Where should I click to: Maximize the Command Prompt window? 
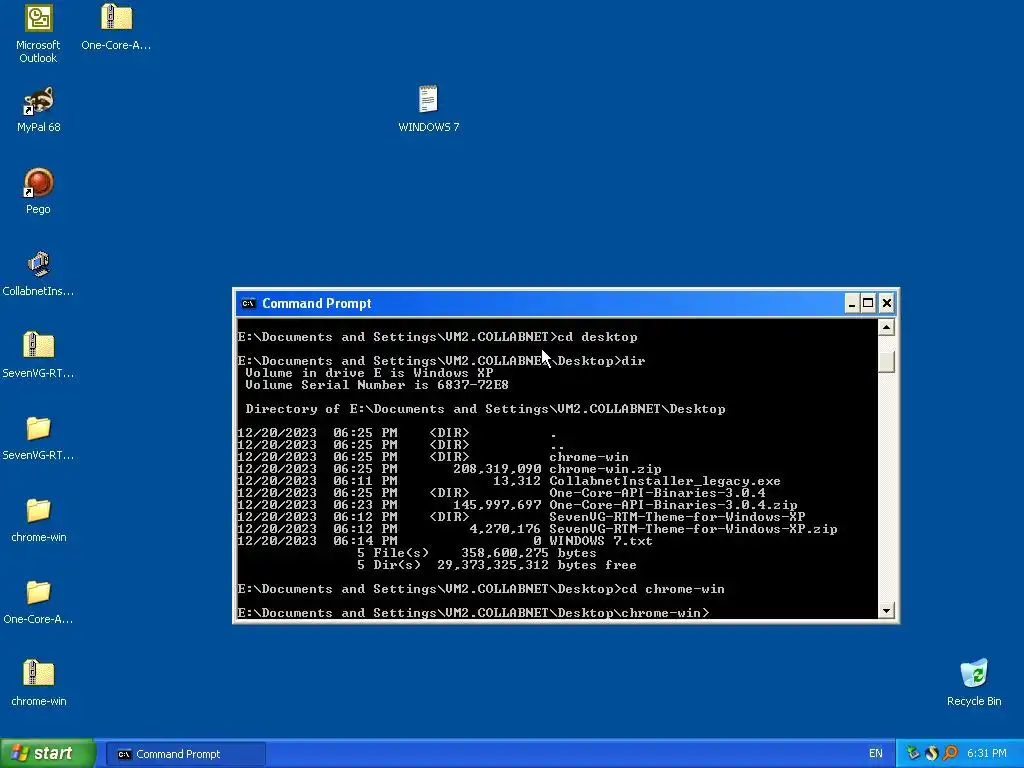pos(868,303)
